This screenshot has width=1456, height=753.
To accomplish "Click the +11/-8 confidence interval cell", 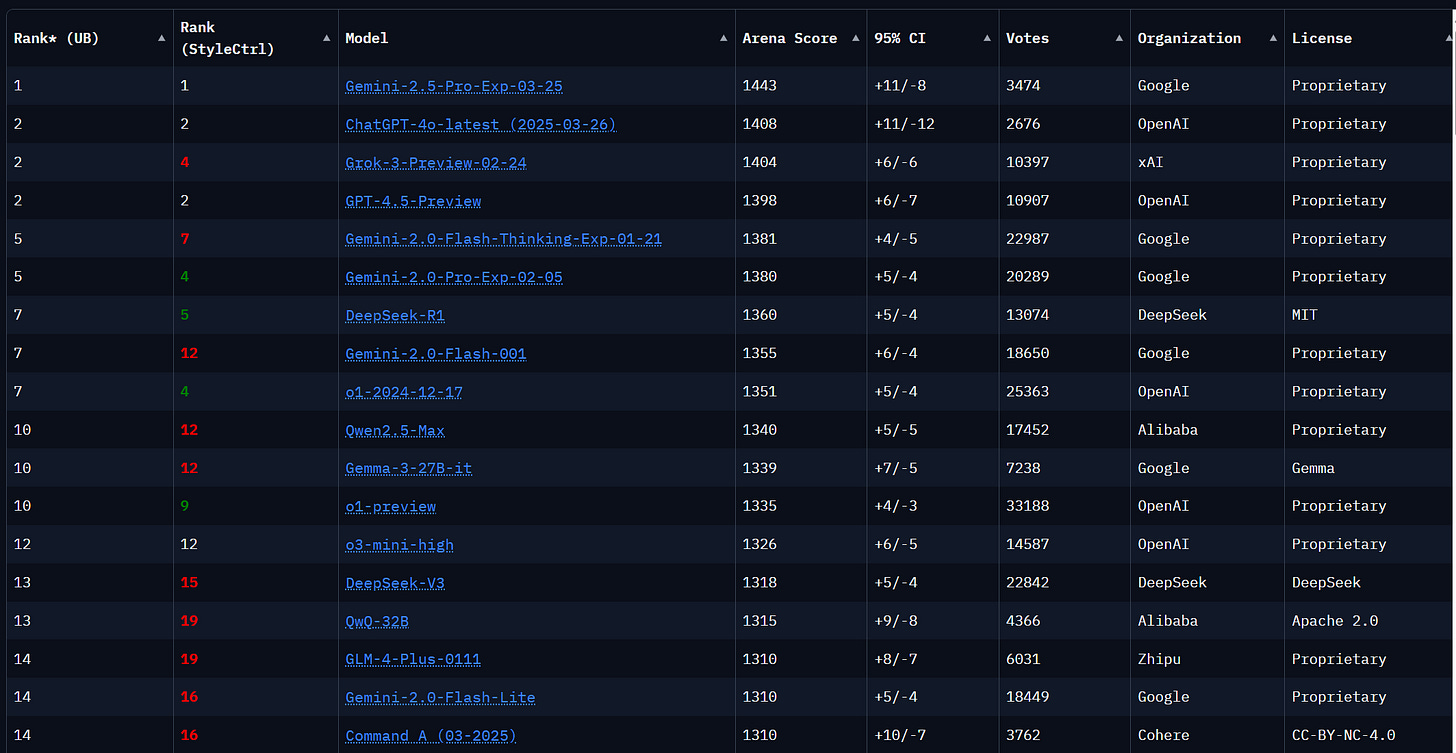I will click(900, 86).
